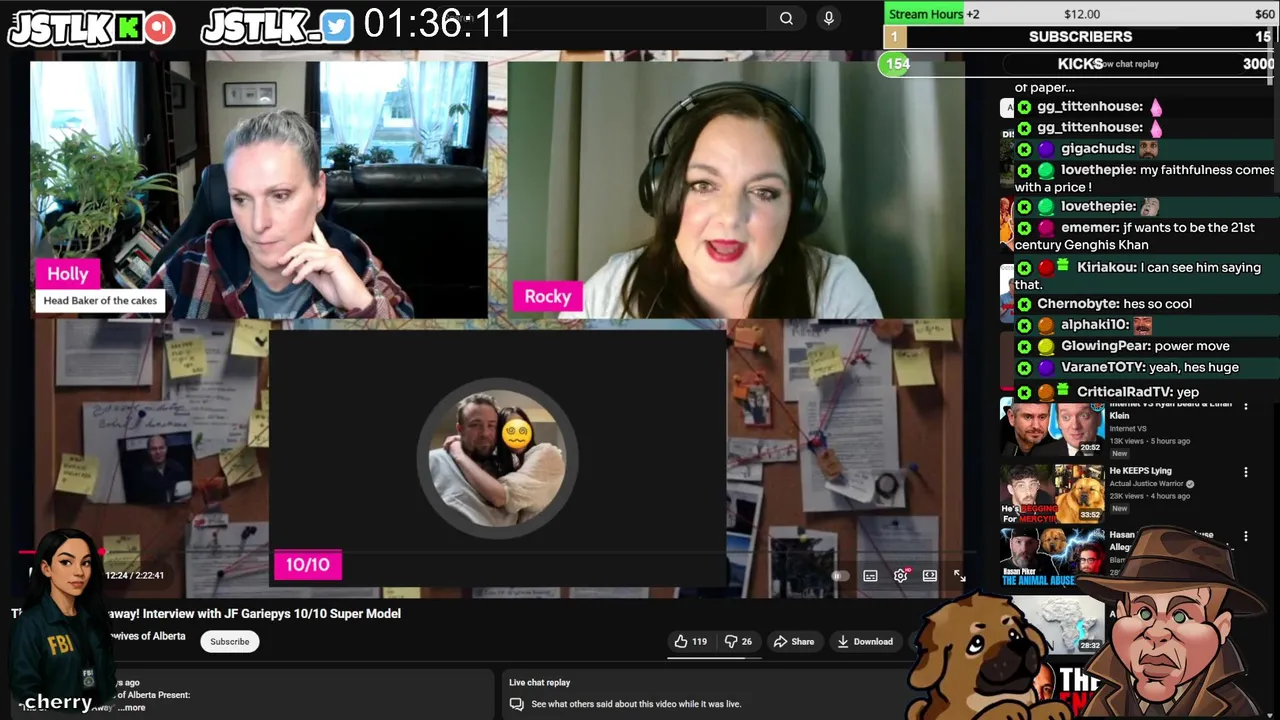Enter fullscreen with the expand arrows icon
The height and width of the screenshot is (720, 1280).
959,576
